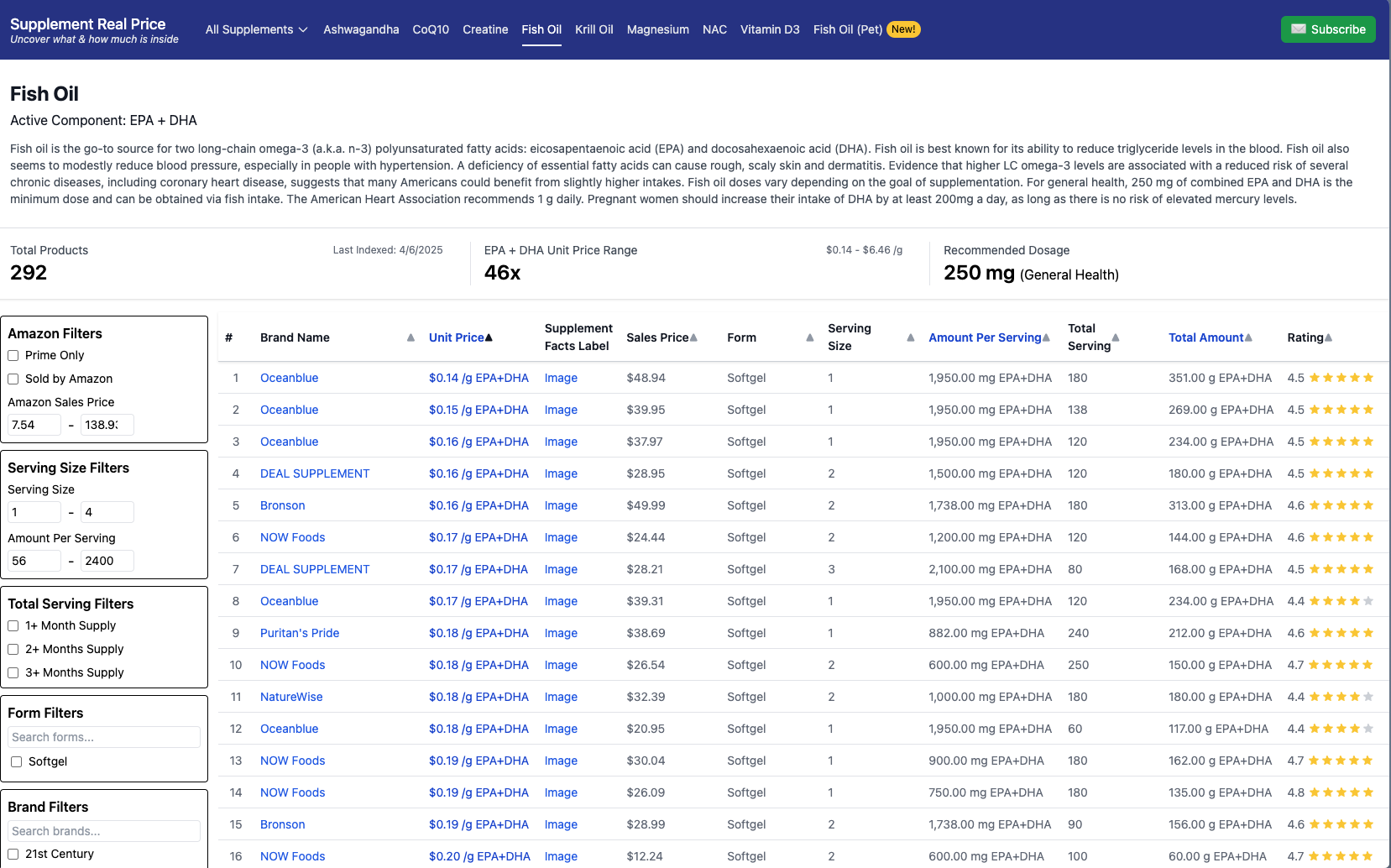Click $0.20 /g EPA+DHA price in row 16

coord(479,856)
